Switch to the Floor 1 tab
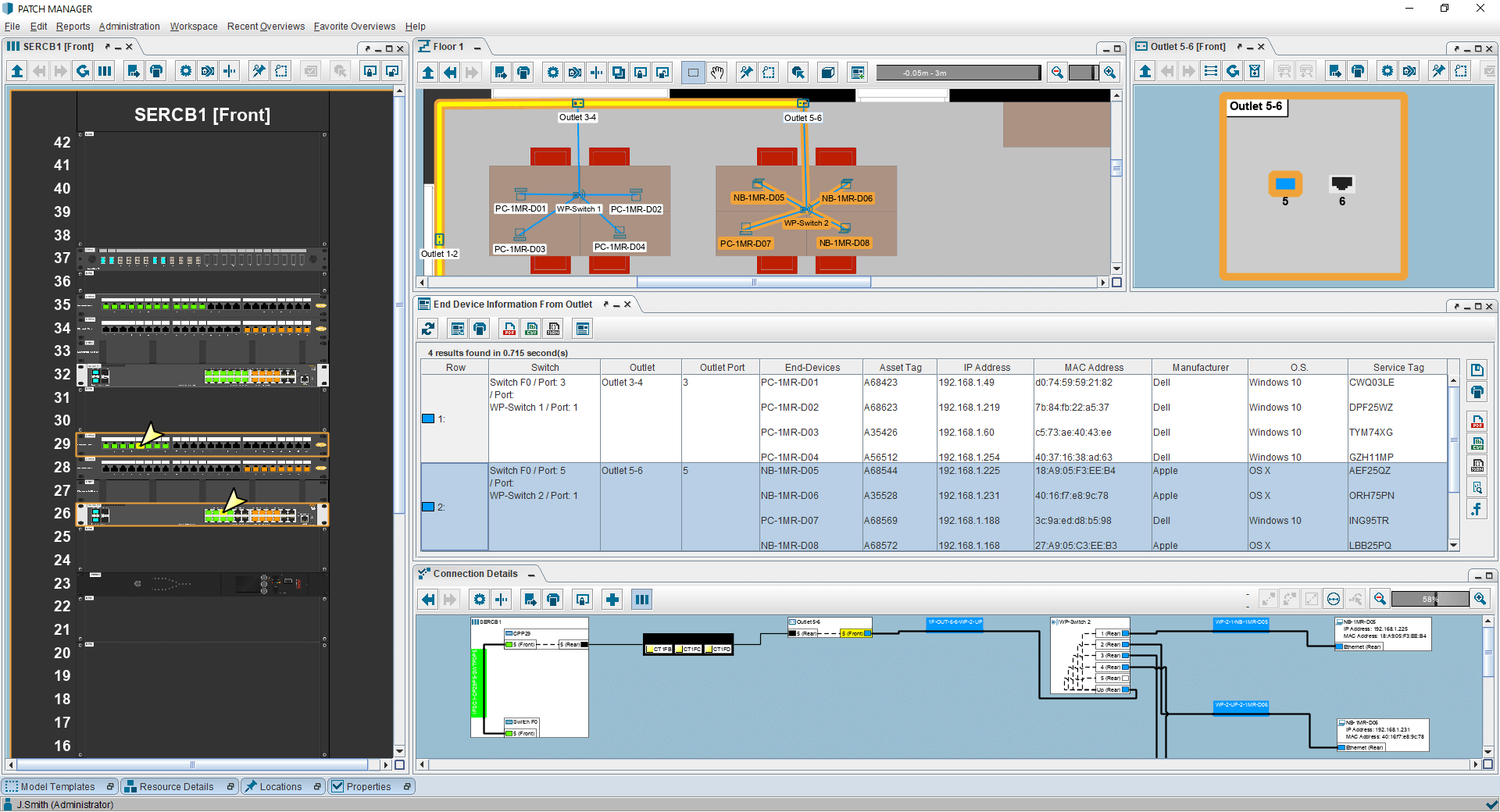This screenshot has width=1500, height=812. click(448, 47)
